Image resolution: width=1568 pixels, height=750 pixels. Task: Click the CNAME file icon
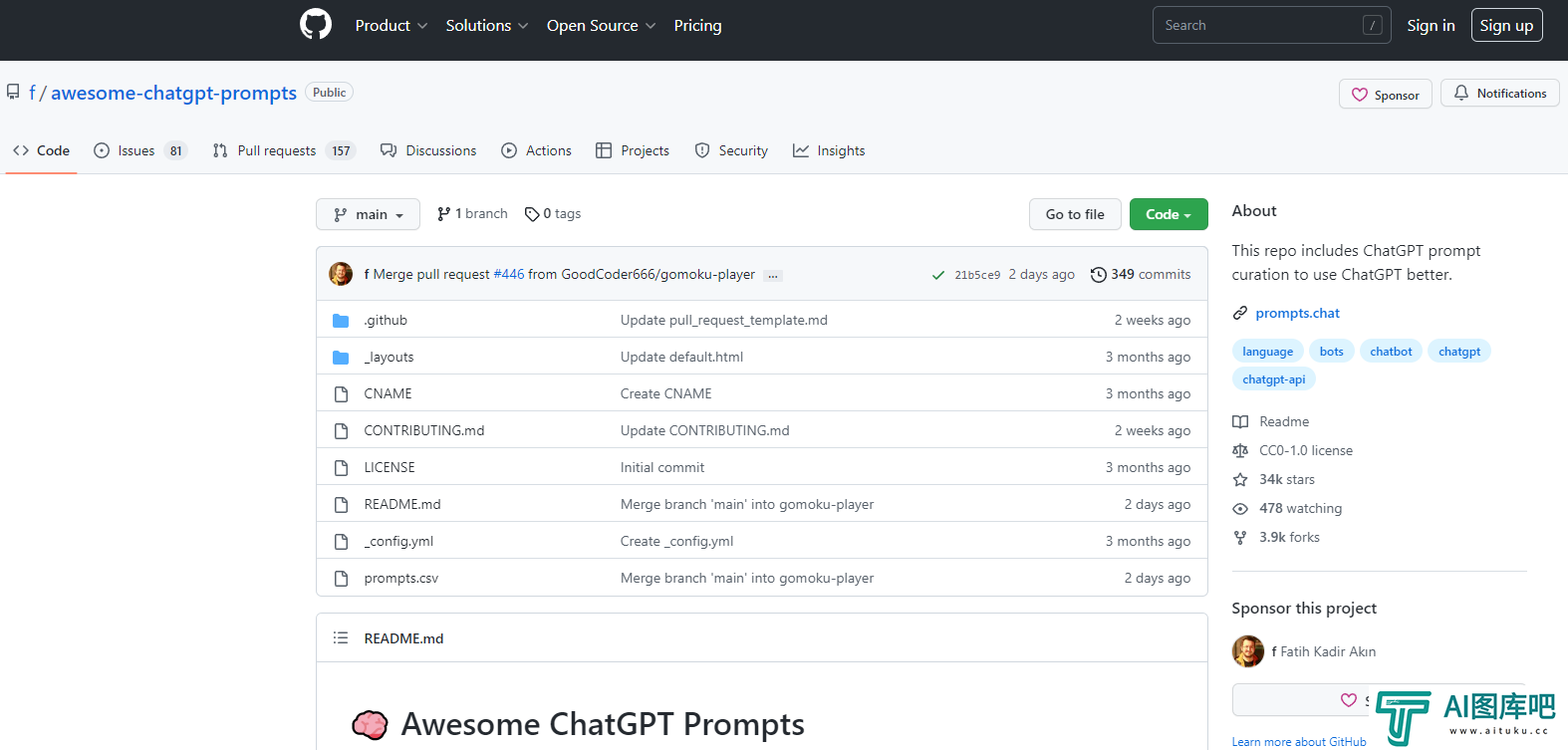pos(341,394)
